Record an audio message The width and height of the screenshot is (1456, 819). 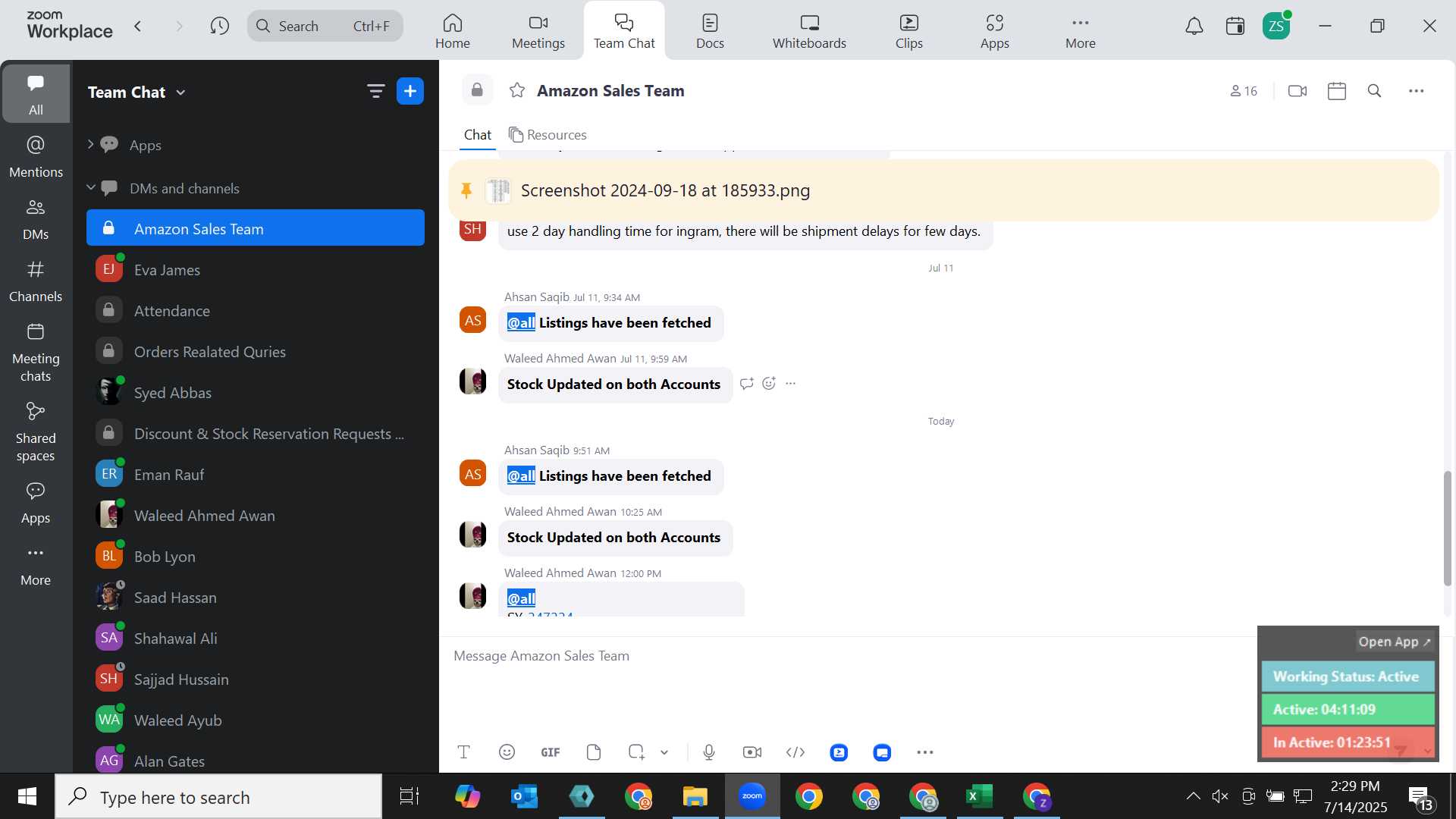click(x=709, y=752)
